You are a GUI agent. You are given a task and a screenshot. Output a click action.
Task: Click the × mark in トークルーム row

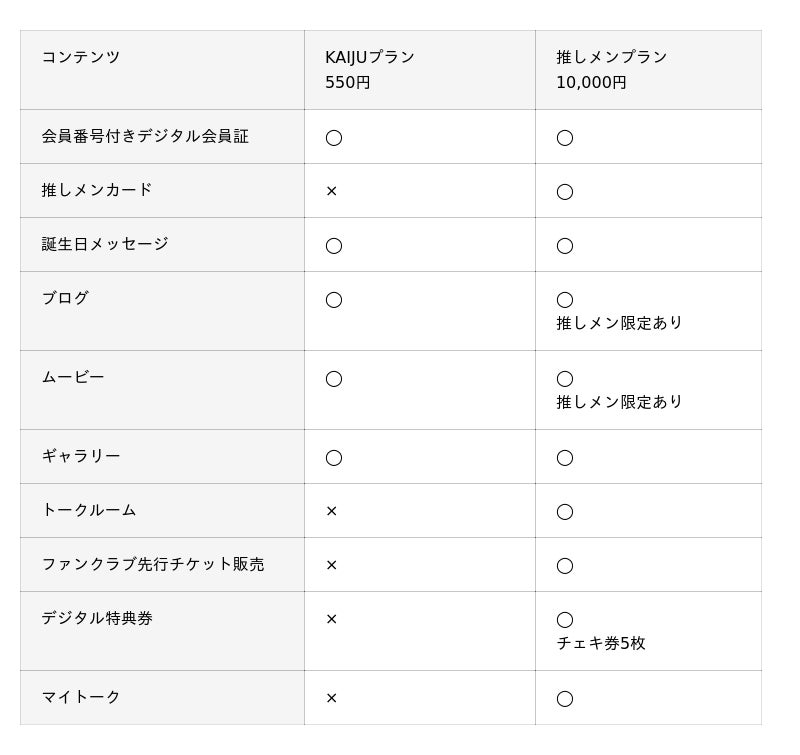(x=331, y=511)
